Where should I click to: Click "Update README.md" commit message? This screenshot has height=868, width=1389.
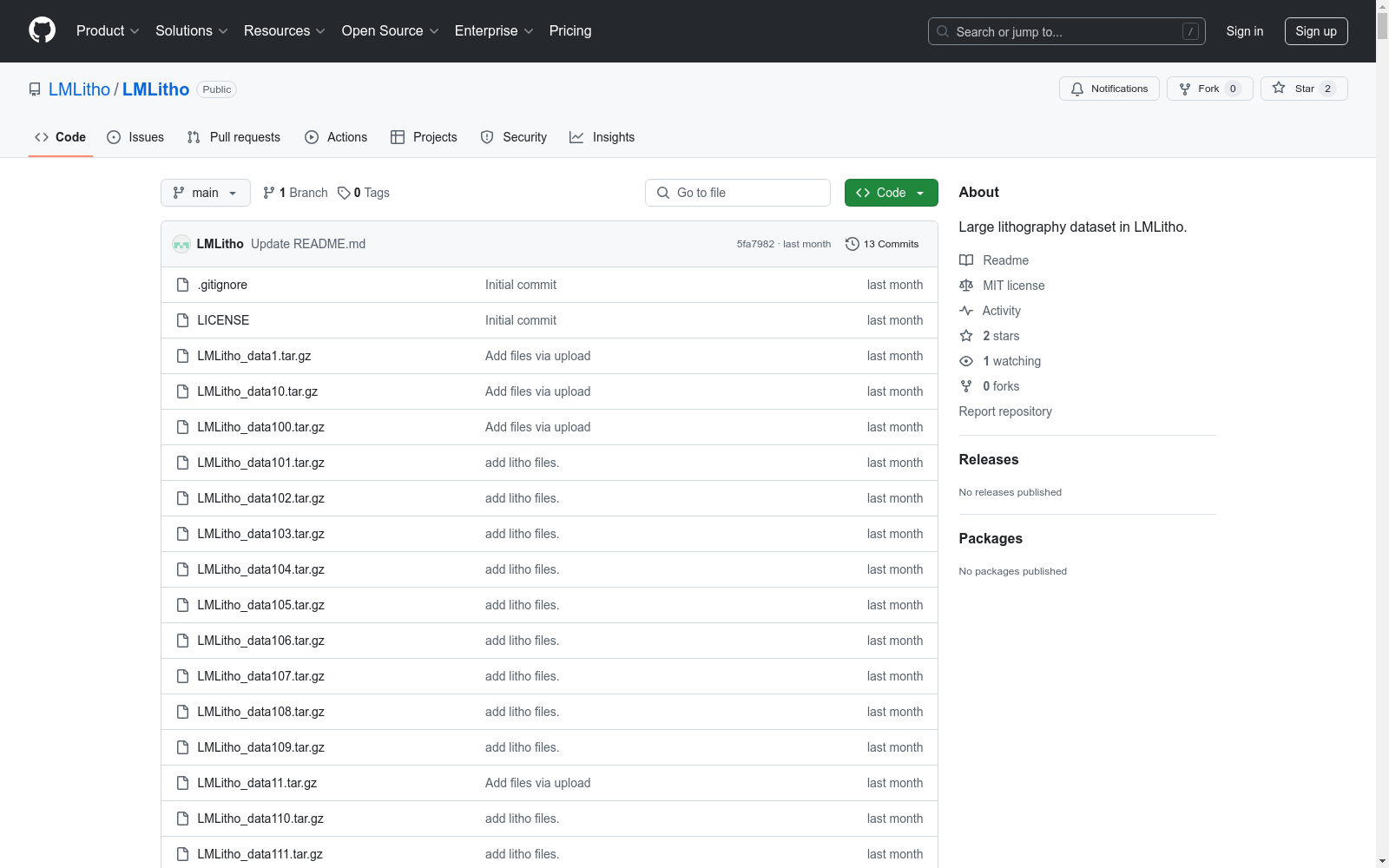[x=308, y=244]
